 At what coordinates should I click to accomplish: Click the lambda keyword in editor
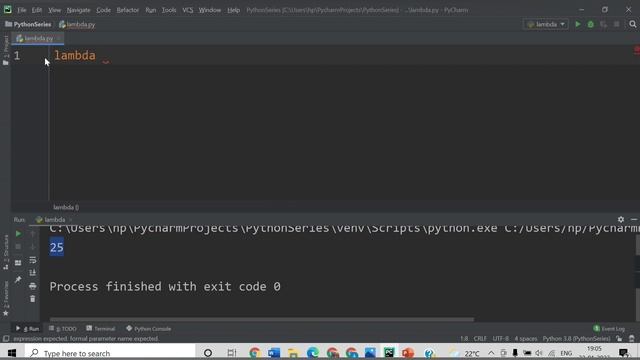tap(75, 56)
